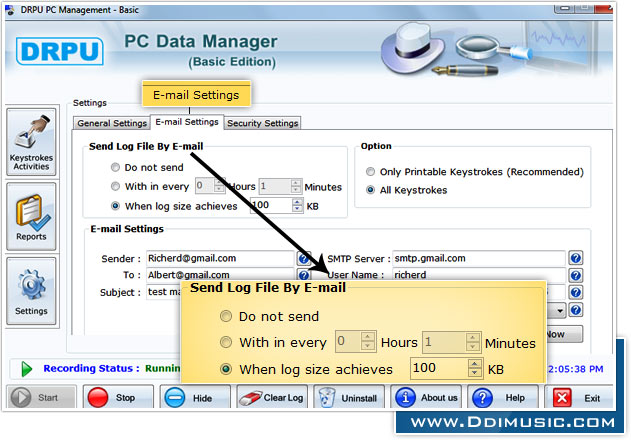This screenshot has width=631, height=440.
Task: Switch to General Settings tab
Action: pyautogui.click(x=112, y=123)
